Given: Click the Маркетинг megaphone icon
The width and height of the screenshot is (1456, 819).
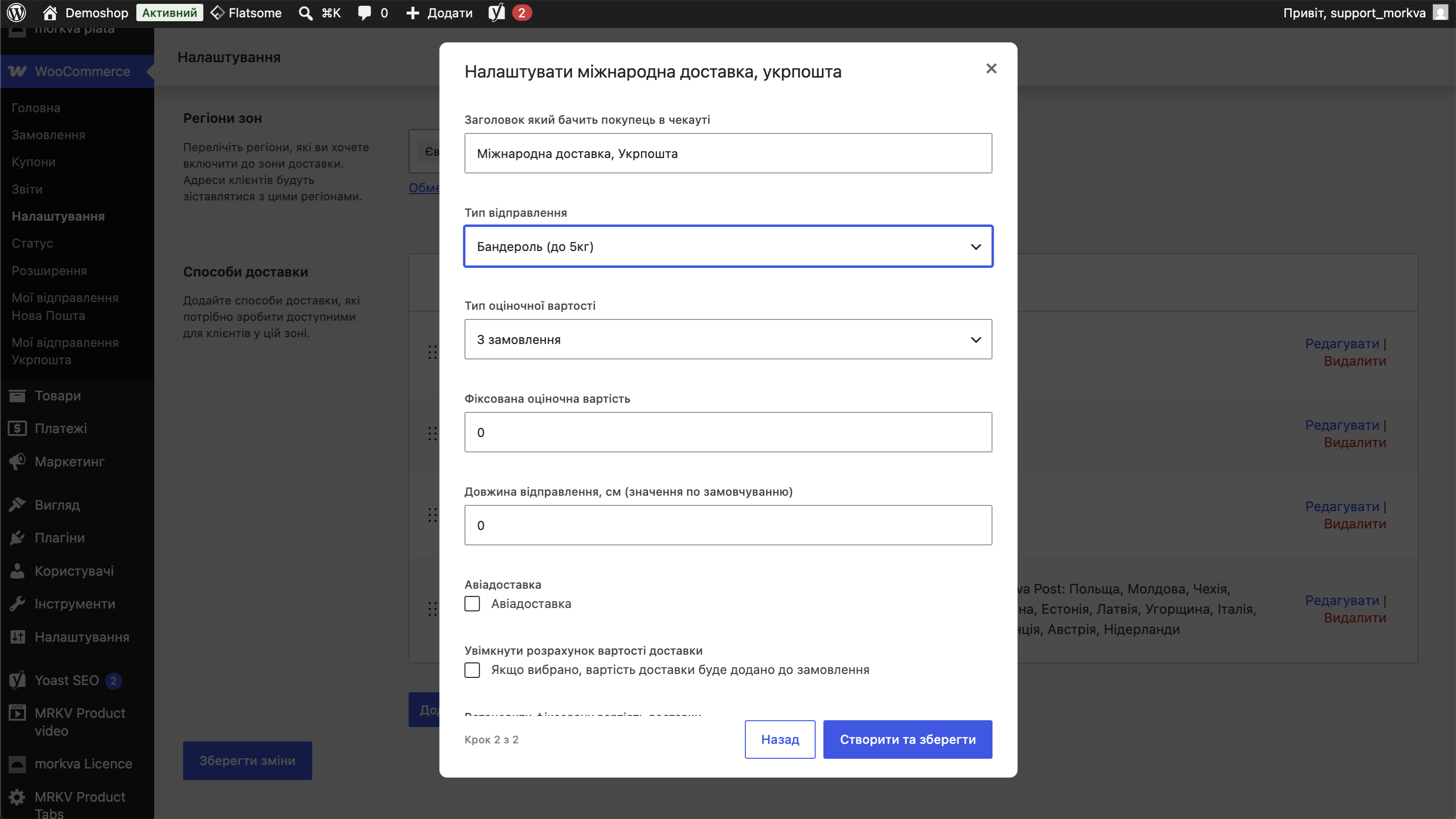Looking at the screenshot, I should [x=17, y=462].
